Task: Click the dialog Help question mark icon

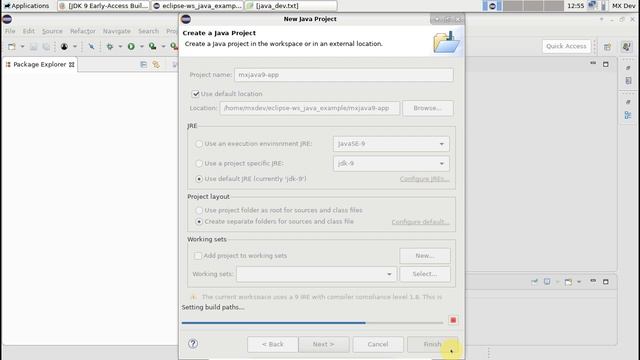Action: click(193, 344)
